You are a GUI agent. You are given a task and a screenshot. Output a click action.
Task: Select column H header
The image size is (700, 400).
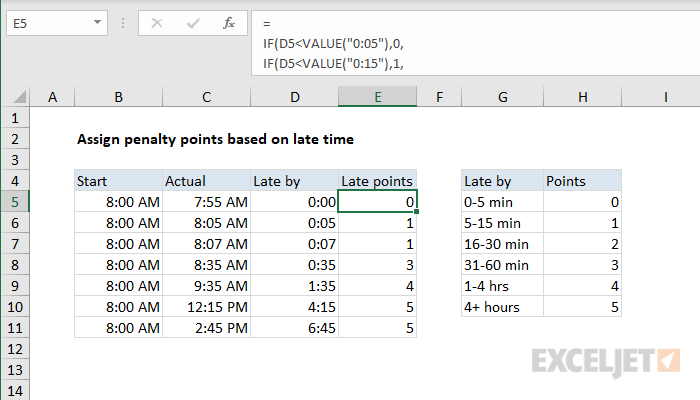tap(583, 97)
